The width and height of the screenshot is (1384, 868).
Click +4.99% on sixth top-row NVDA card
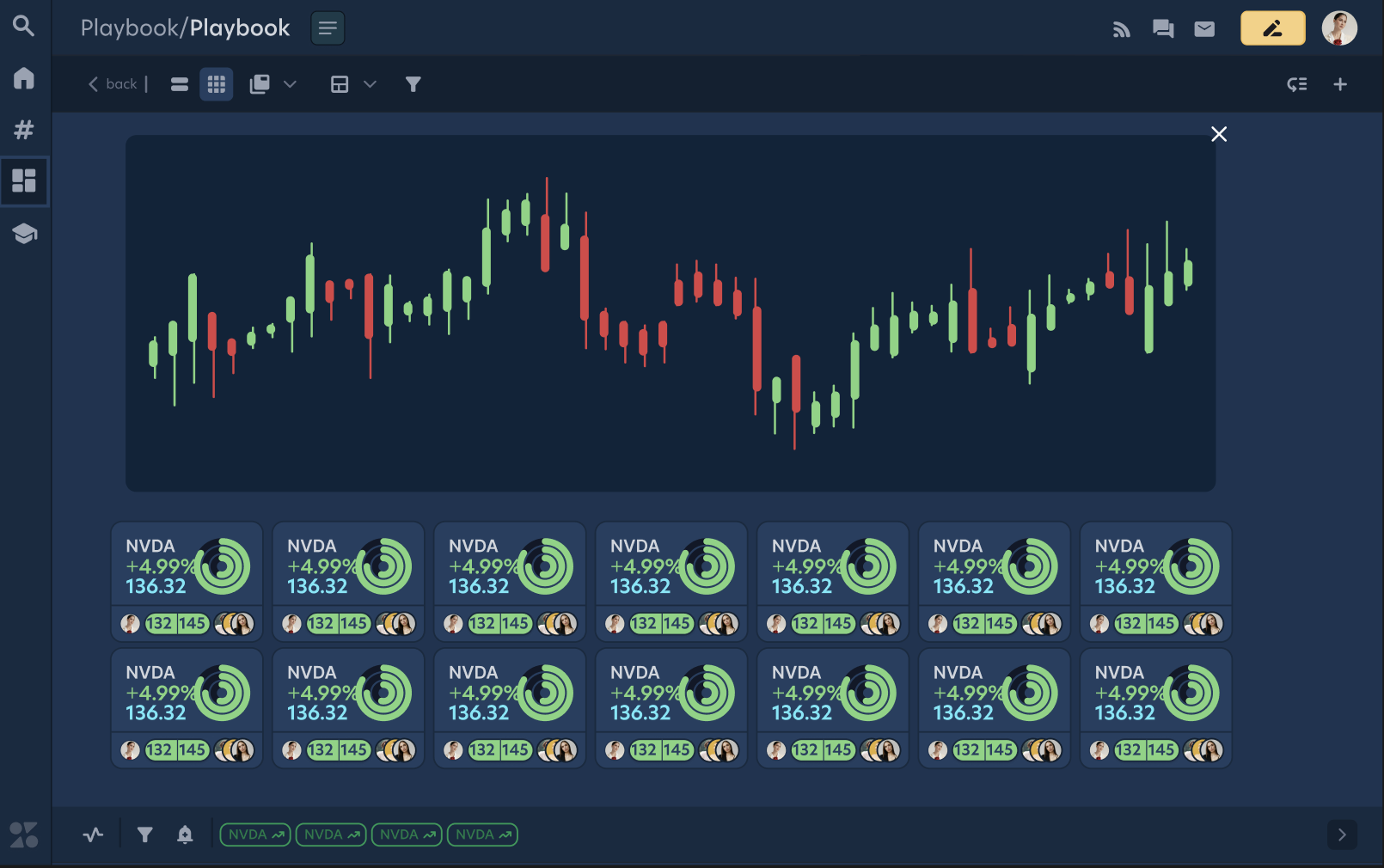point(968,566)
